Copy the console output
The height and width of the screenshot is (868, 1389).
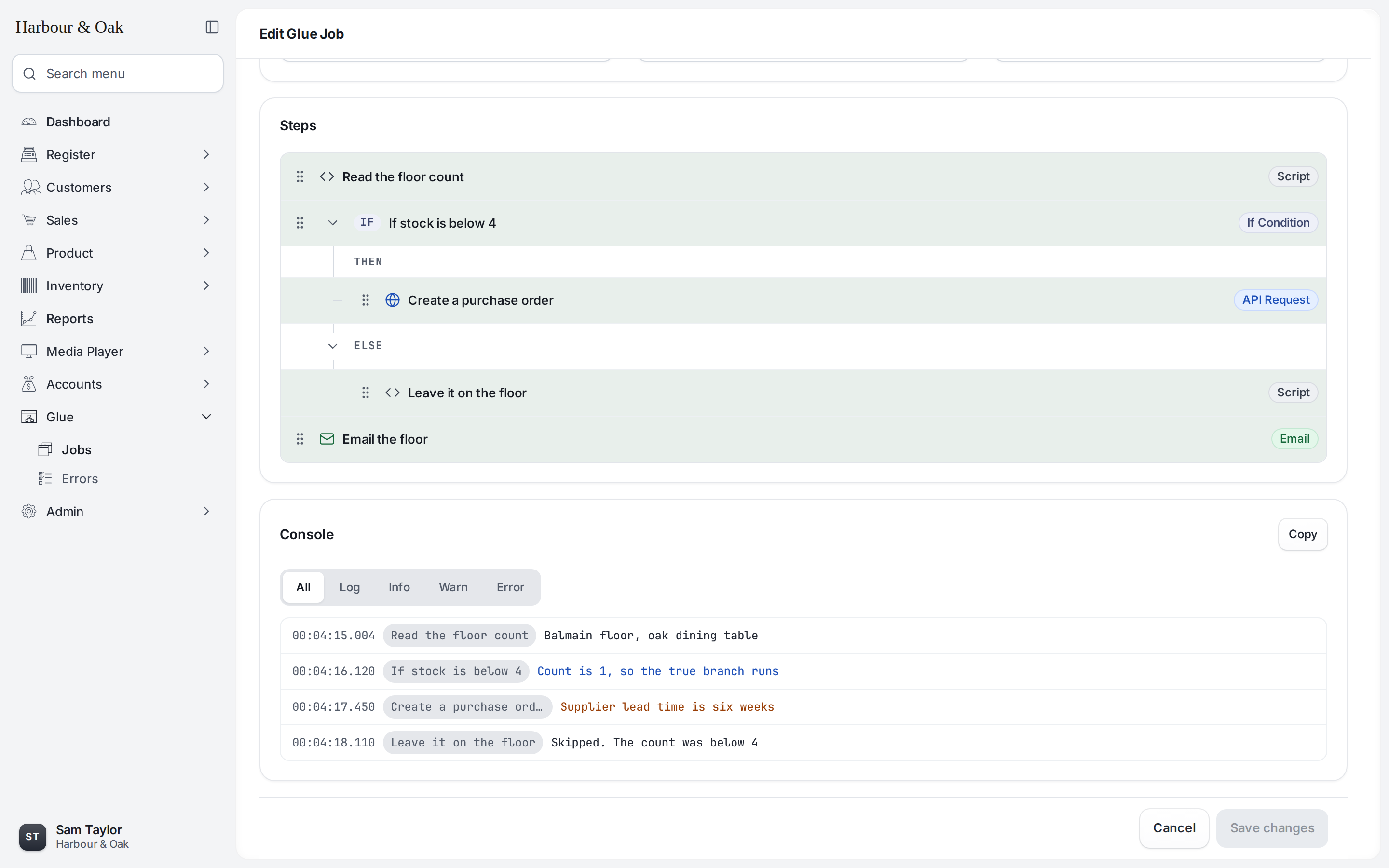tap(1302, 534)
